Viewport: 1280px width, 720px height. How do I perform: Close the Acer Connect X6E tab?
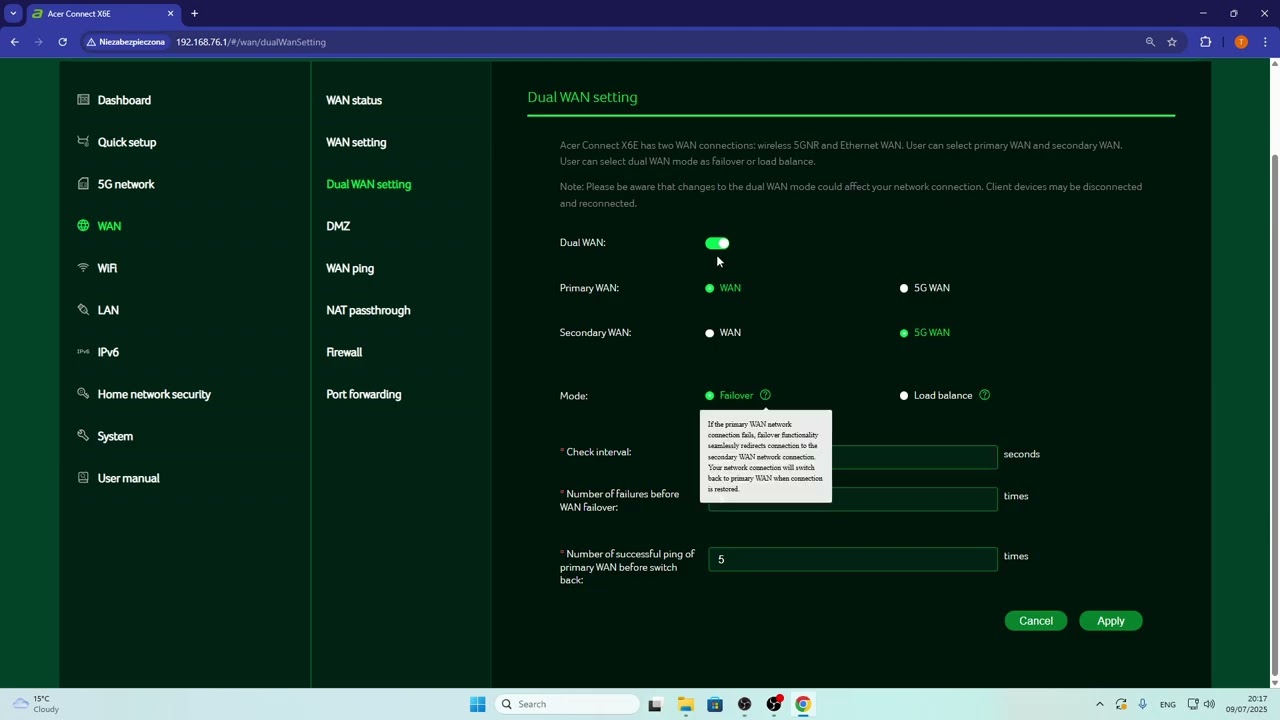[170, 14]
